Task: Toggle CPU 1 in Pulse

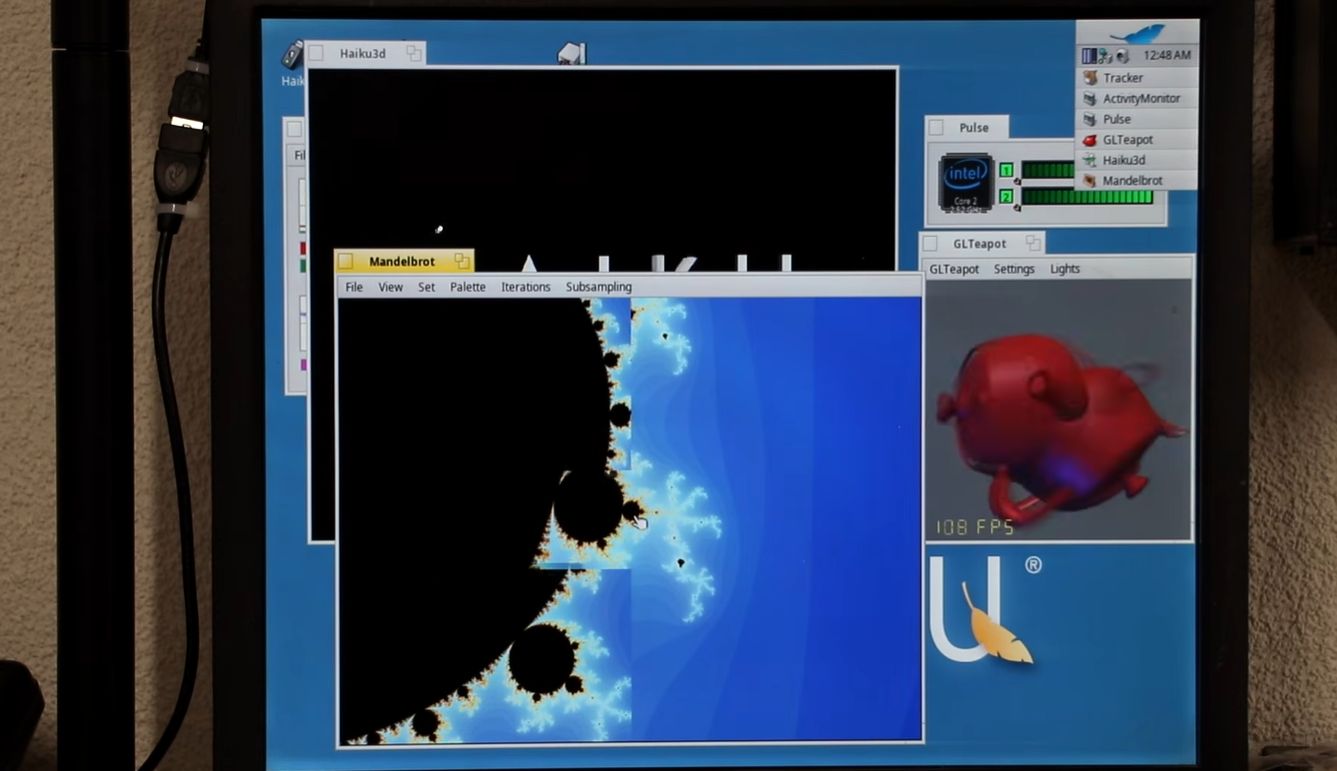Action: [1006, 170]
